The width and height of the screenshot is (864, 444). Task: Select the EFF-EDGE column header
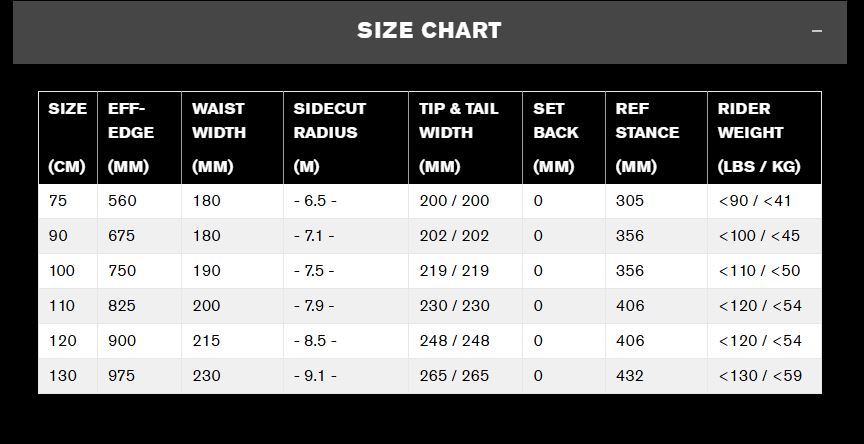point(131,137)
